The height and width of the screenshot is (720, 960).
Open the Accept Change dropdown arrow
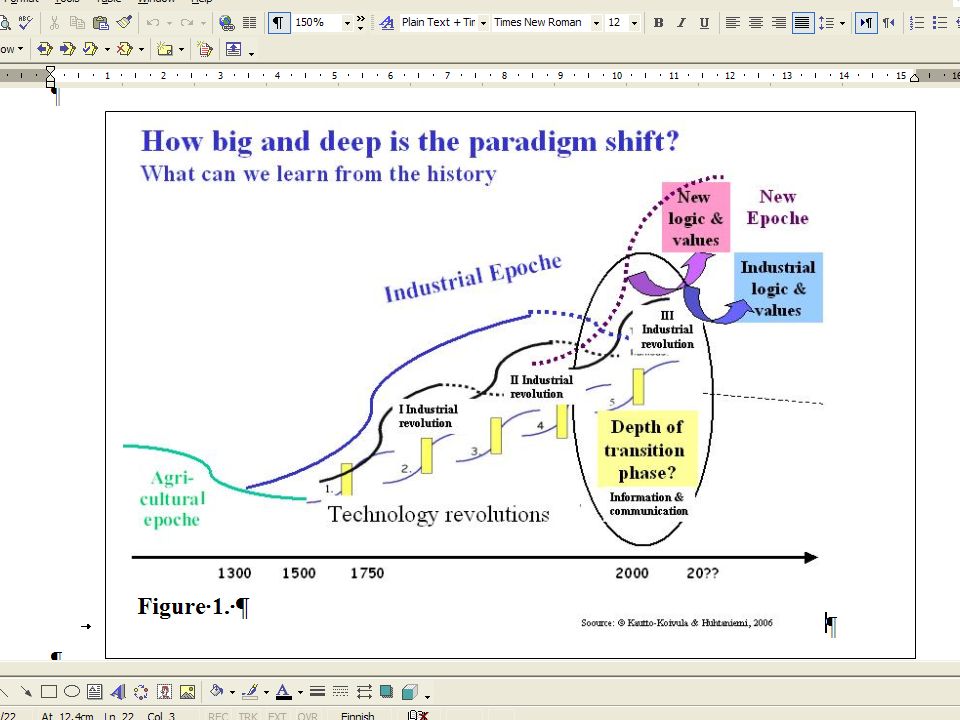(x=107, y=50)
